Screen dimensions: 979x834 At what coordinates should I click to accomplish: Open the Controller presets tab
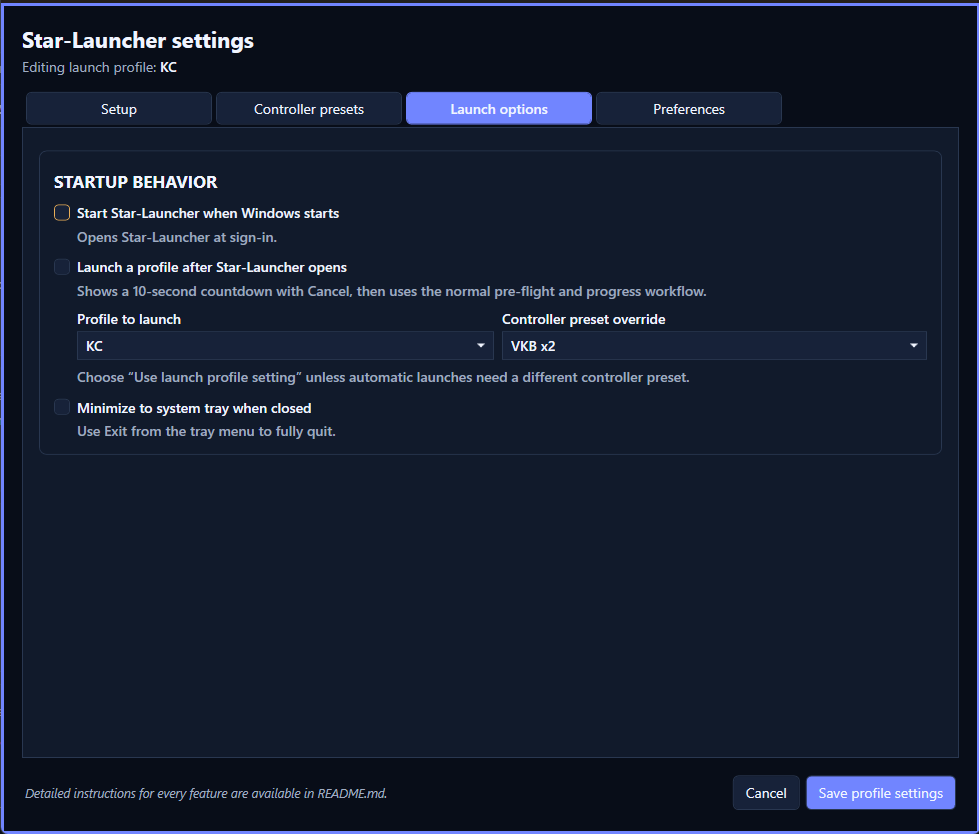[x=308, y=109]
